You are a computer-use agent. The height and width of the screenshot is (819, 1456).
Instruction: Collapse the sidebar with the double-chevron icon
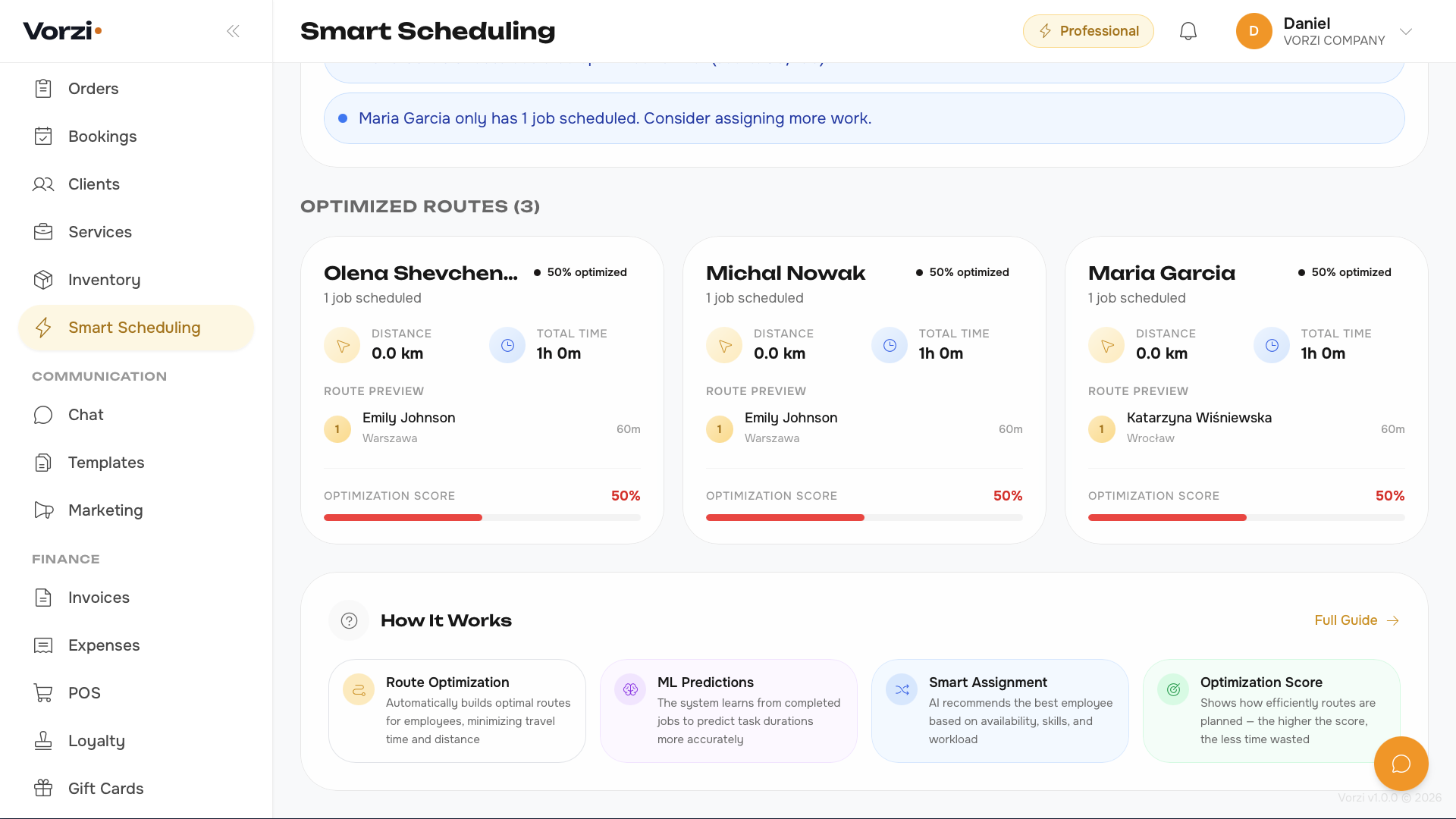pyautogui.click(x=233, y=31)
